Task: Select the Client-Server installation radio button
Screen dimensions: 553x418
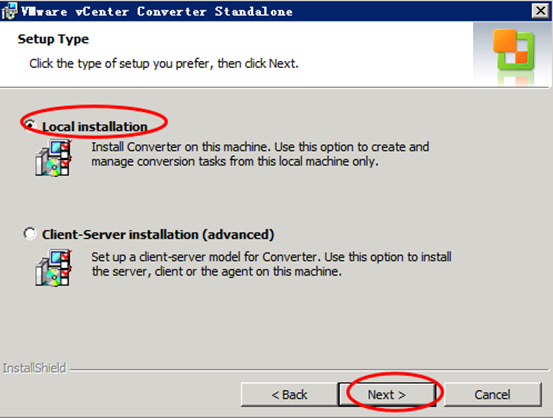Action: (30, 234)
